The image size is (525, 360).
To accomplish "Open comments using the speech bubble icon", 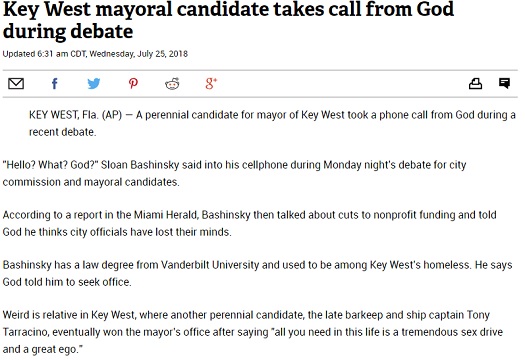I will click(504, 83).
